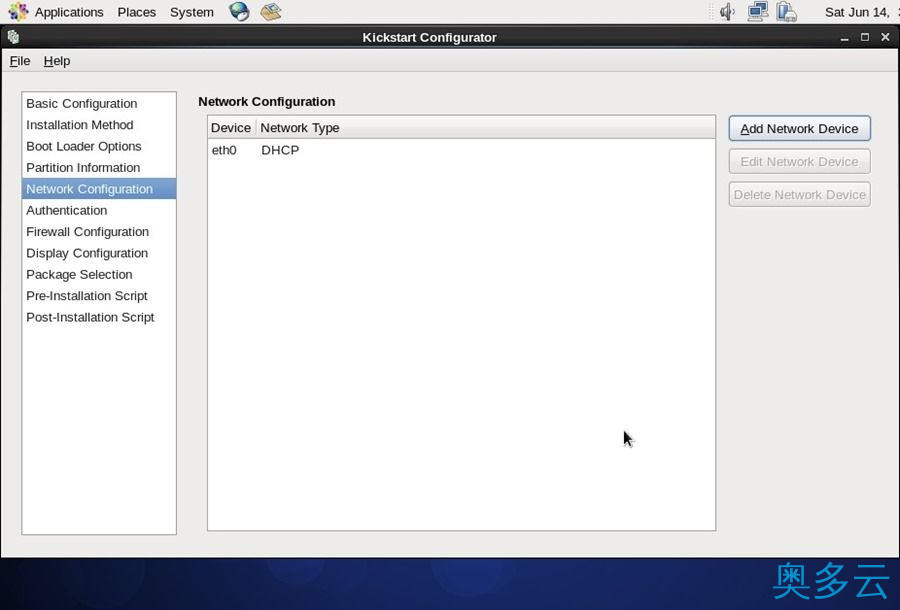Select Boot Loader Options in the sidebar

[x=99, y=146]
